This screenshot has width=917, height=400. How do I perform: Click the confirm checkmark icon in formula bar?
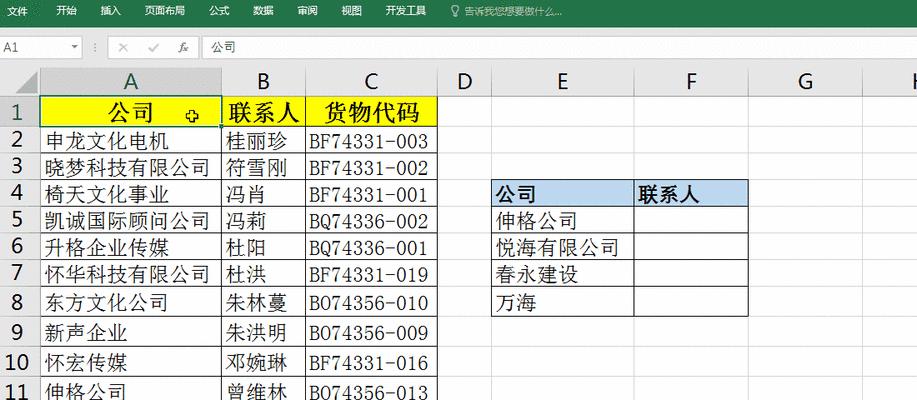[x=153, y=48]
